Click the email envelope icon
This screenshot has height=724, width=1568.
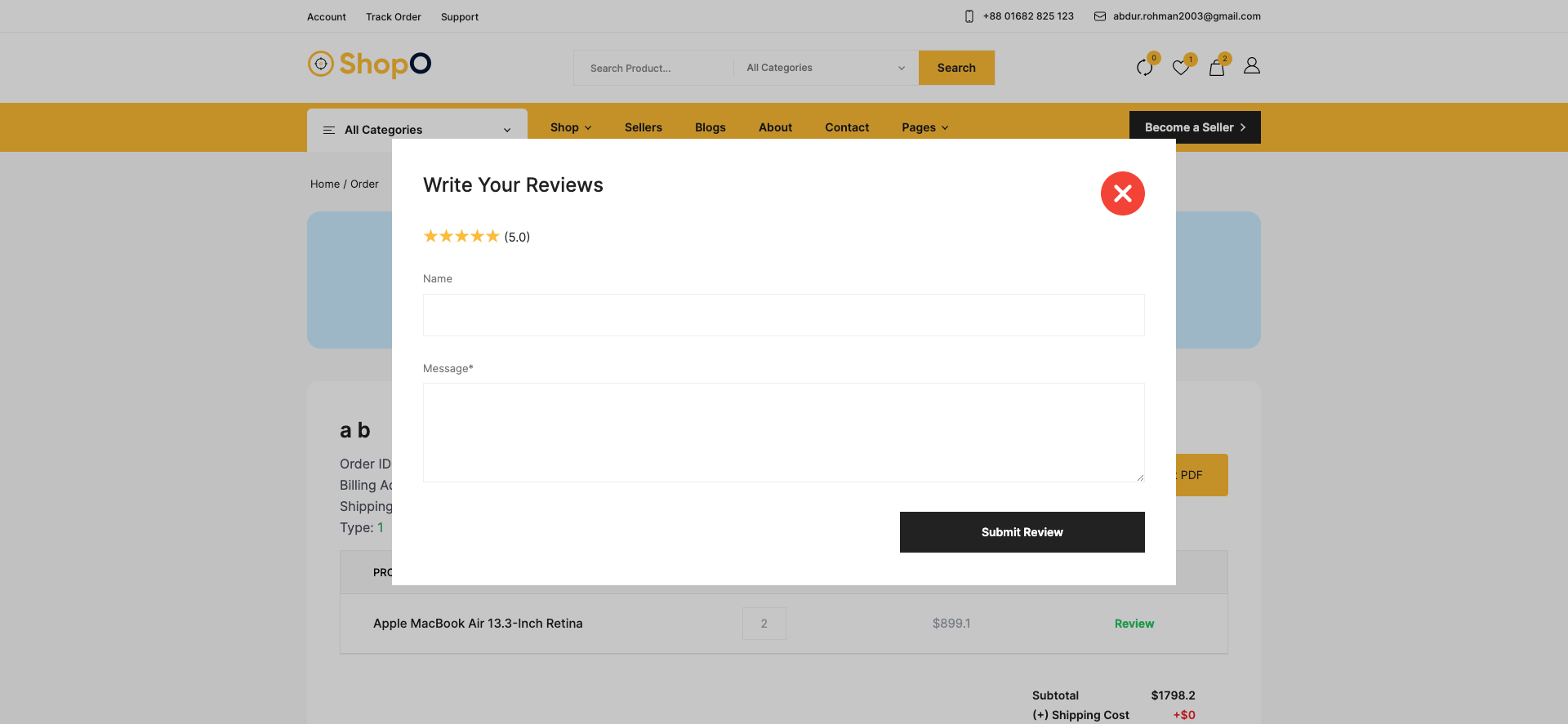[1099, 16]
